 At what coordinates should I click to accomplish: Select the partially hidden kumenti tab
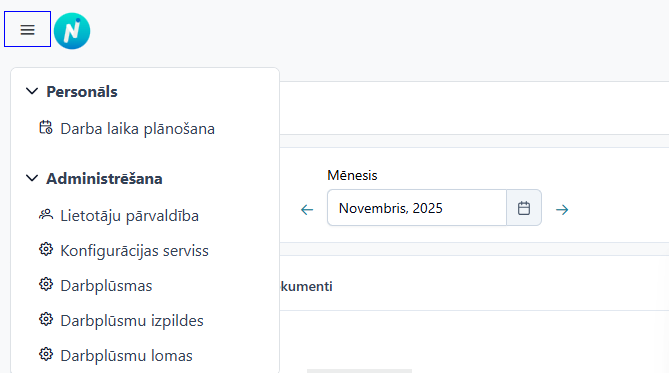pos(306,286)
